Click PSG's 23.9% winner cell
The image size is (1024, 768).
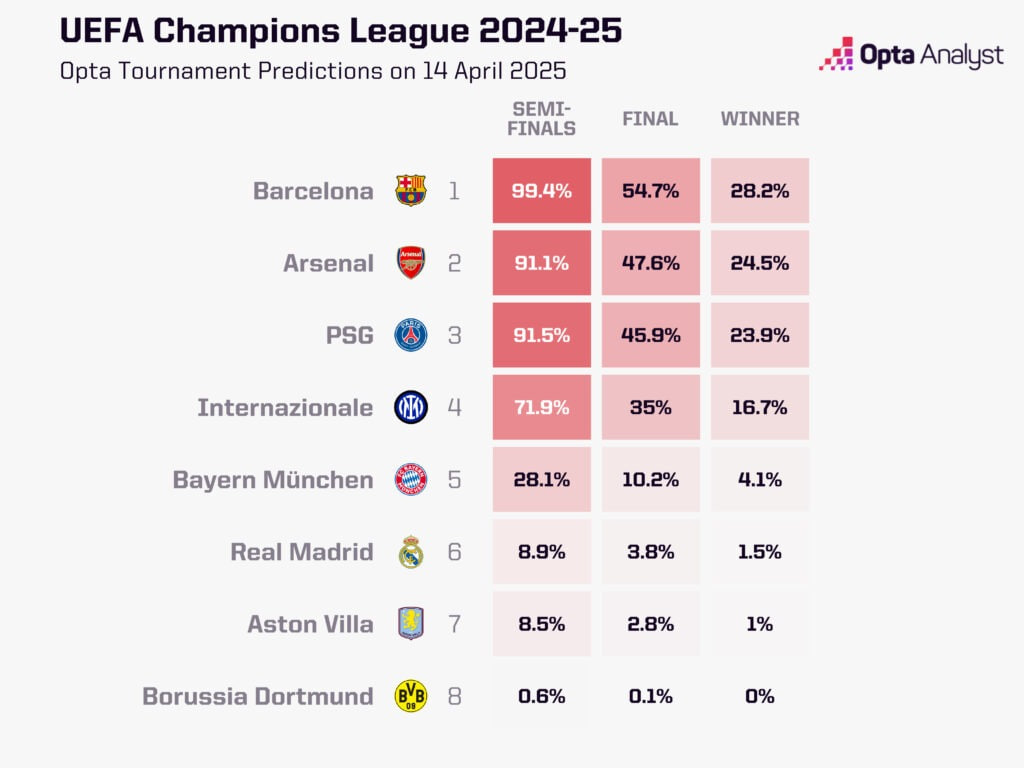[x=760, y=335]
